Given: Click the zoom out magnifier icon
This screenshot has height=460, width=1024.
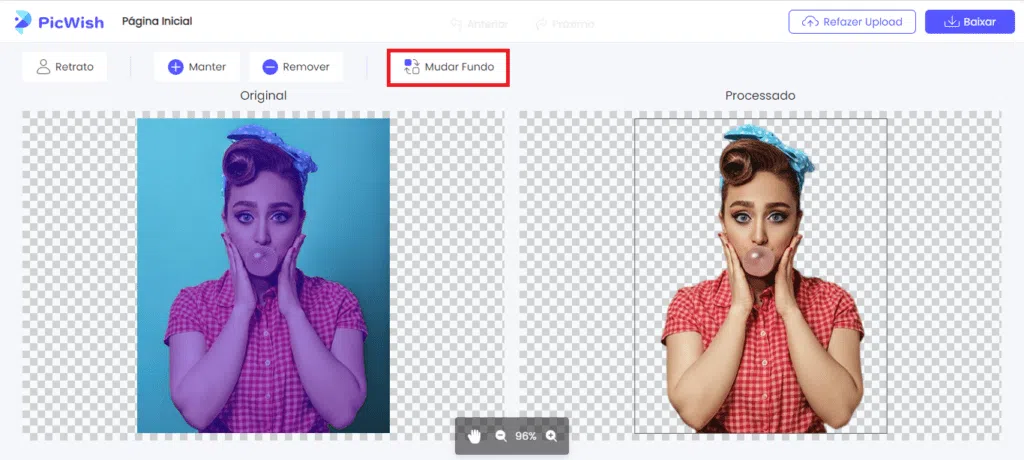Looking at the screenshot, I should click(501, 436).
